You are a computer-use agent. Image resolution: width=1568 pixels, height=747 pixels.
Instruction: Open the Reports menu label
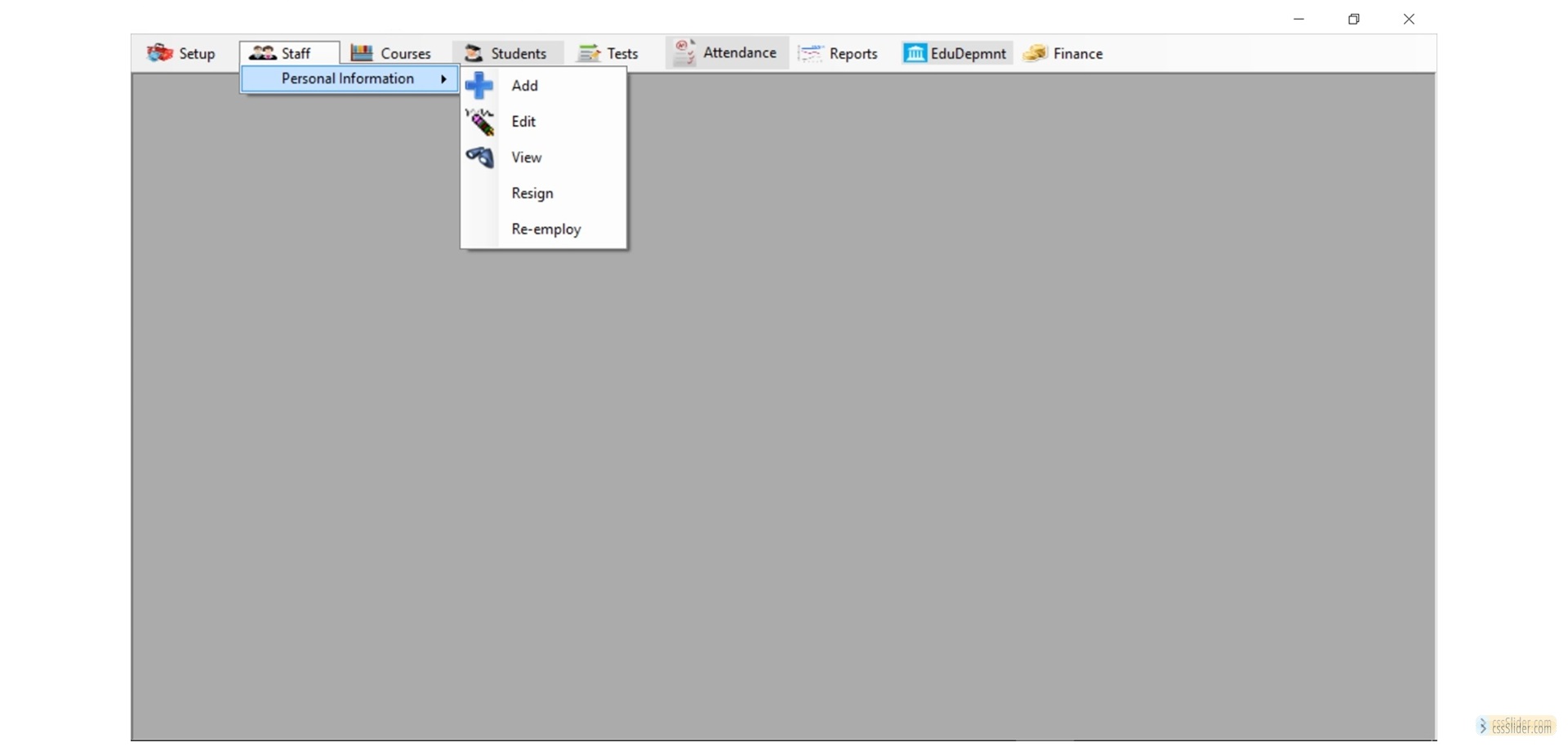(x=853, y=54)
